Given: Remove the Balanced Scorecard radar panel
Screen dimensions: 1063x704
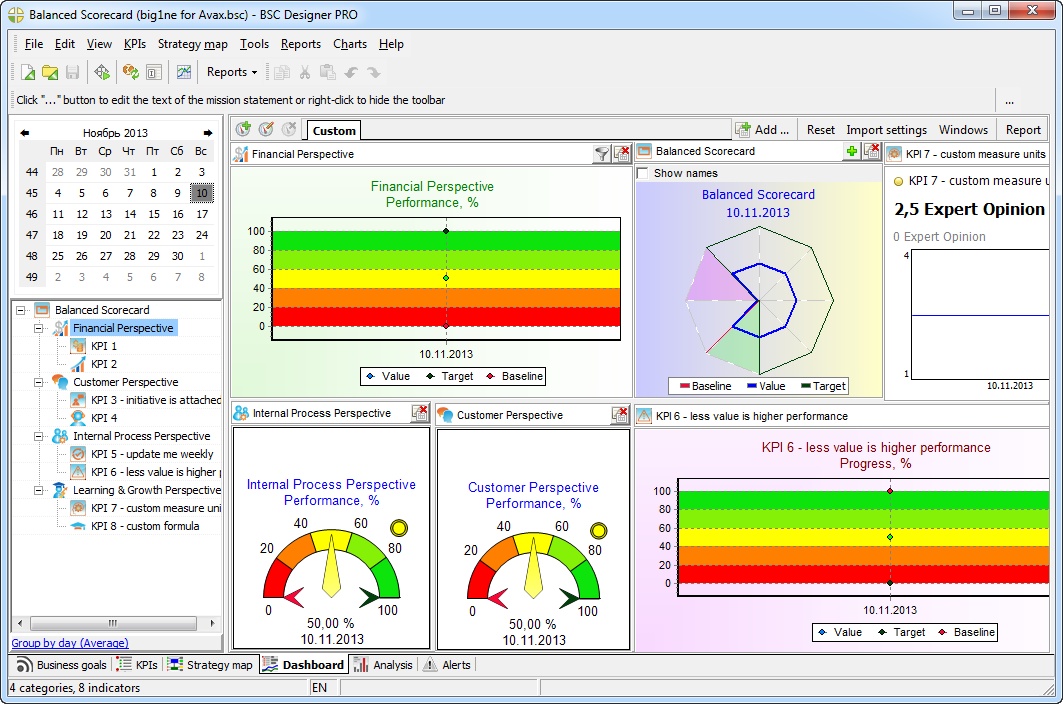Looking at the screenshot, I should pos(872,151).
